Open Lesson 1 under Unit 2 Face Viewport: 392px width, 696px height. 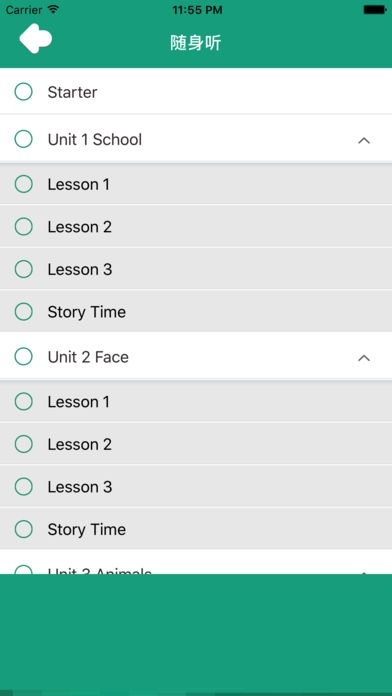click(196, 401)
